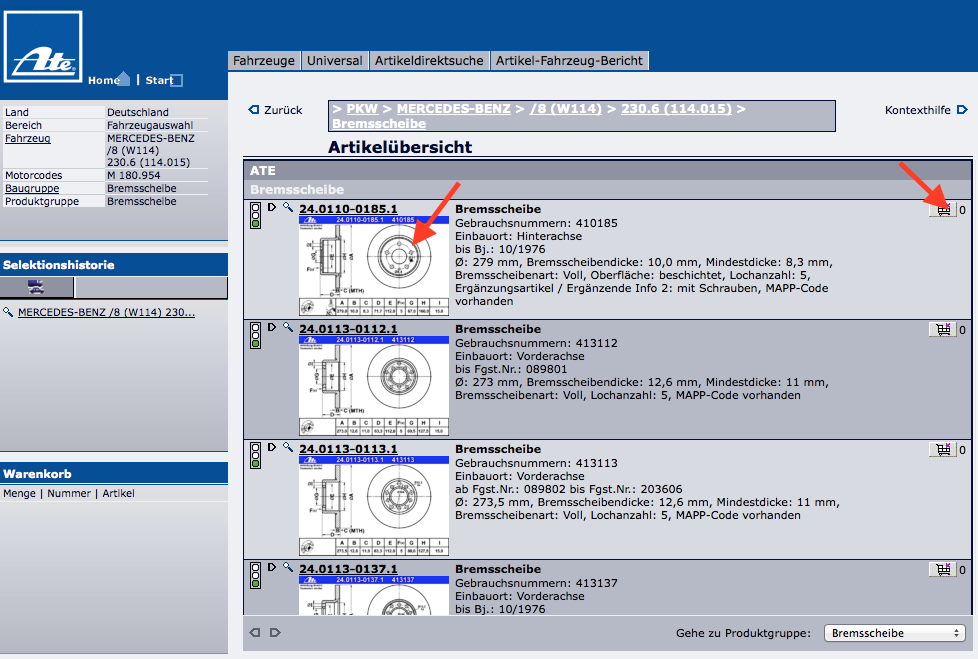The width and height of the screenshot is (978, 659).
Task: Switch to the Artikeldirektsuche tab
Action: [429, 61]
